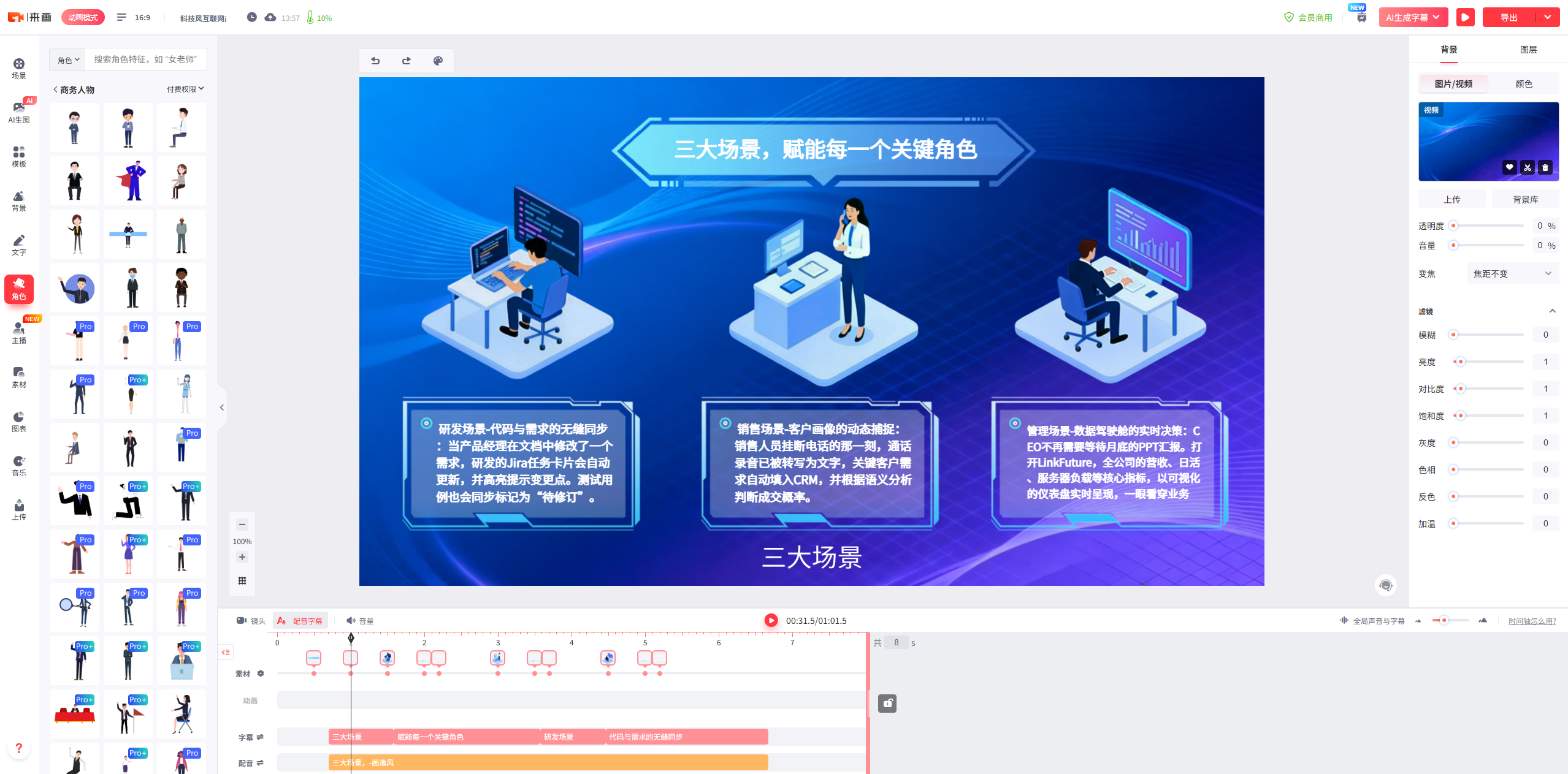This screenshot has width=1568, height=774.
Task: Open the color palette theme icon
Action: click(438, 61)
